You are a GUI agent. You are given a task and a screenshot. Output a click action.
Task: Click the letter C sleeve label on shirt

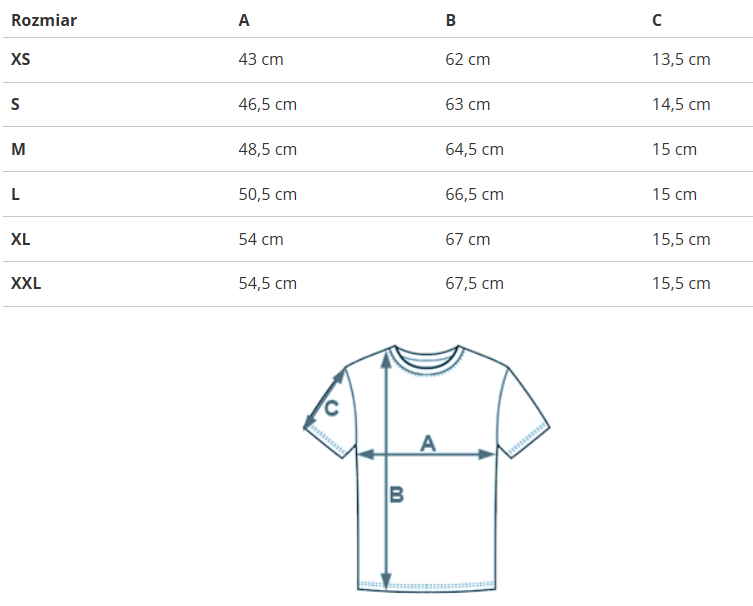click(332, 408)
